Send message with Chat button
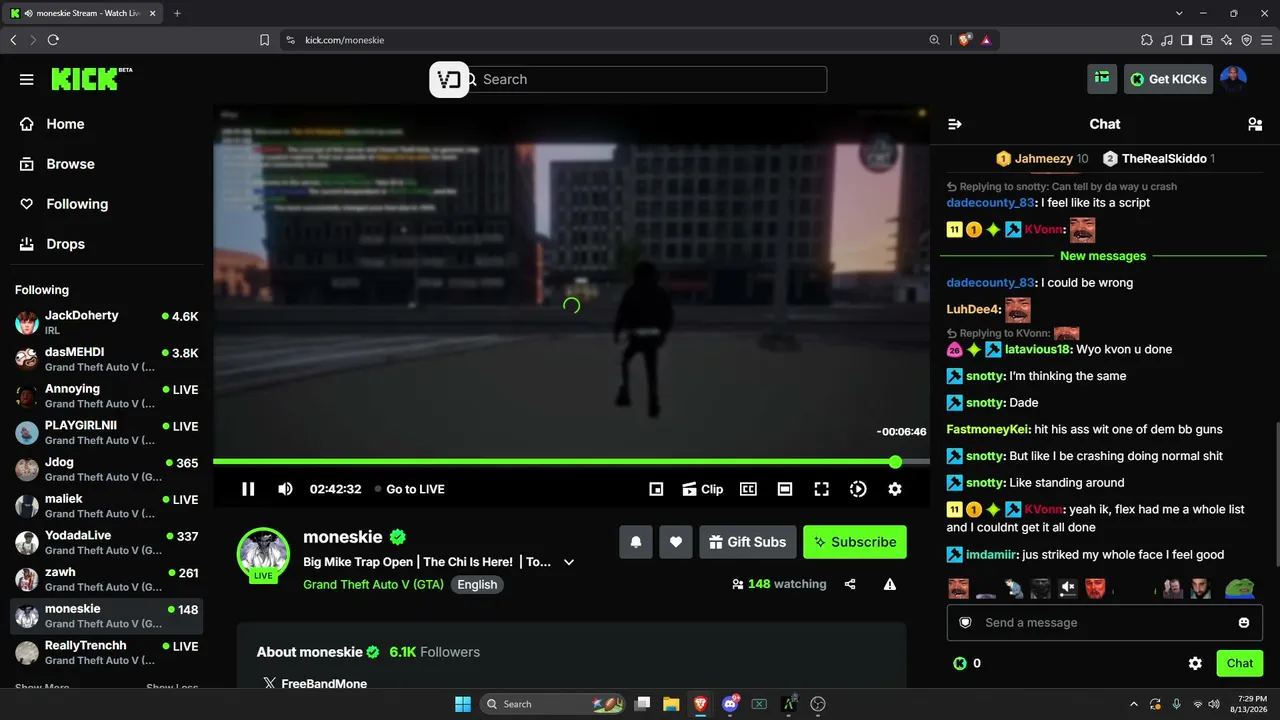 click(x=1240, y=663)
